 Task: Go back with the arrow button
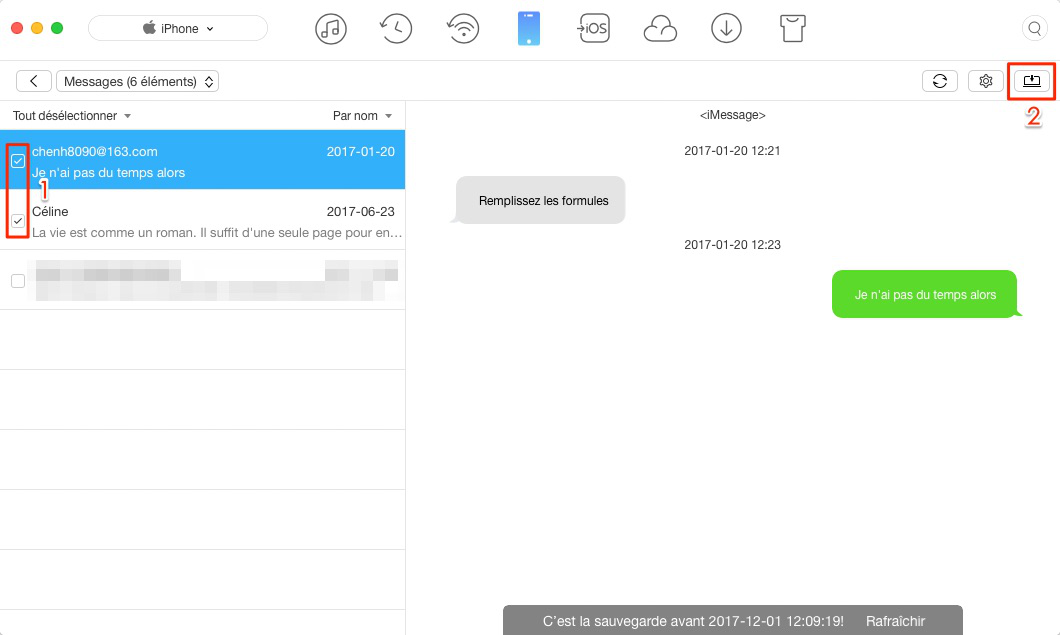[34, 81]
